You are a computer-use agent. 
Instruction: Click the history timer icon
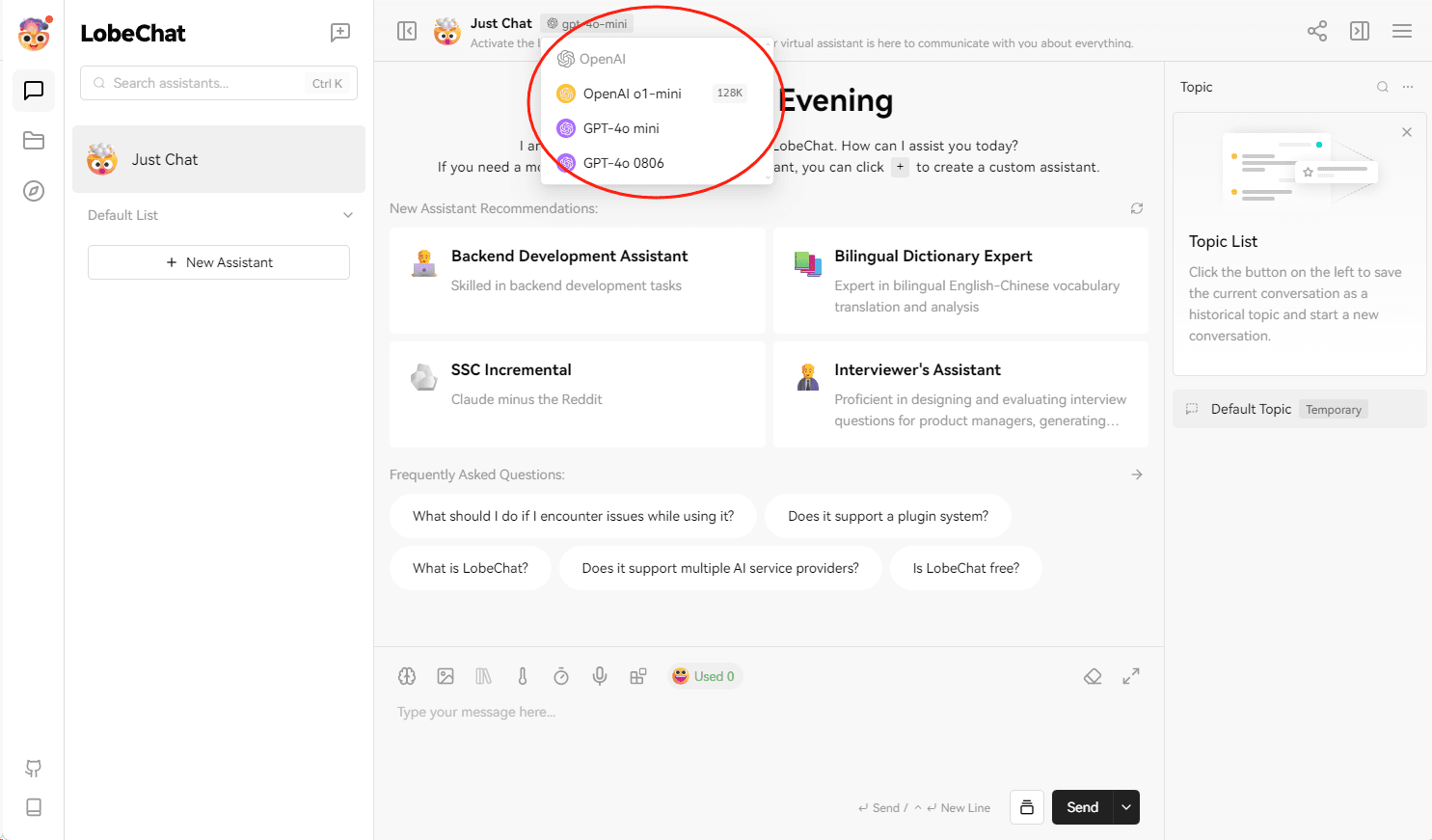click(x=561, y=676)
